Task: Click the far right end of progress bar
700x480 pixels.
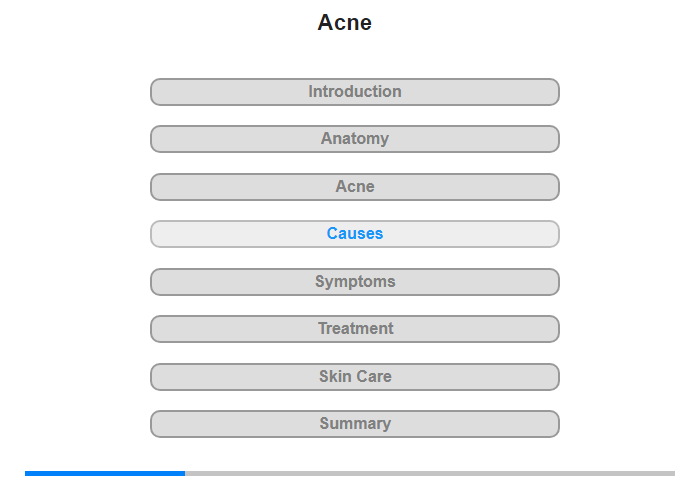Action: coord(673,473)
